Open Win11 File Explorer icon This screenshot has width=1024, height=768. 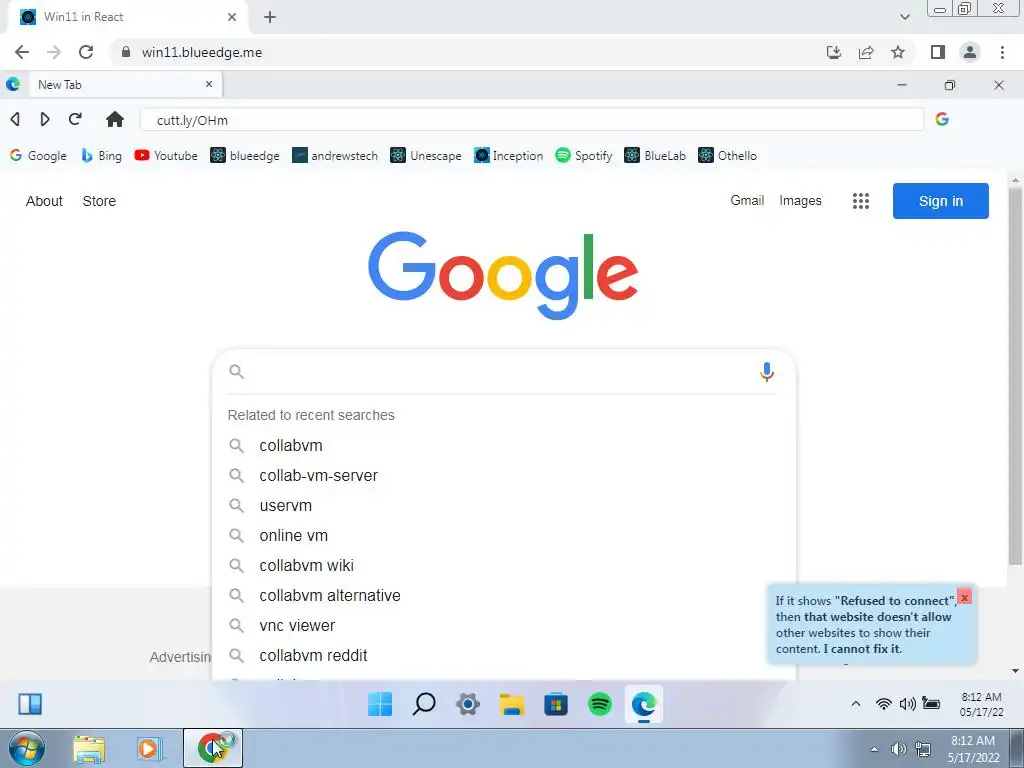coord(511,704)
